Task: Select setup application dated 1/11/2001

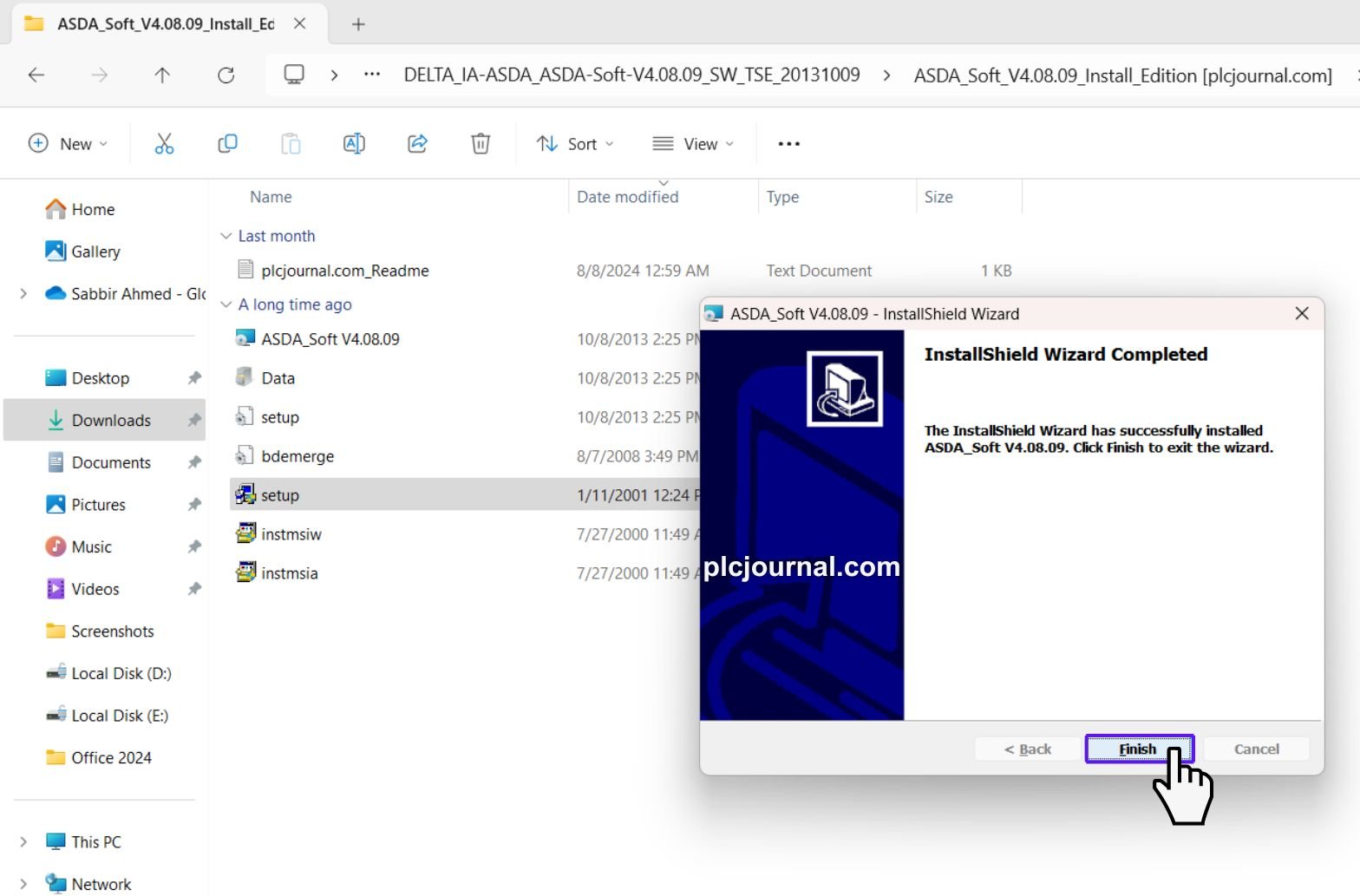Action: [x=465, y=495]
